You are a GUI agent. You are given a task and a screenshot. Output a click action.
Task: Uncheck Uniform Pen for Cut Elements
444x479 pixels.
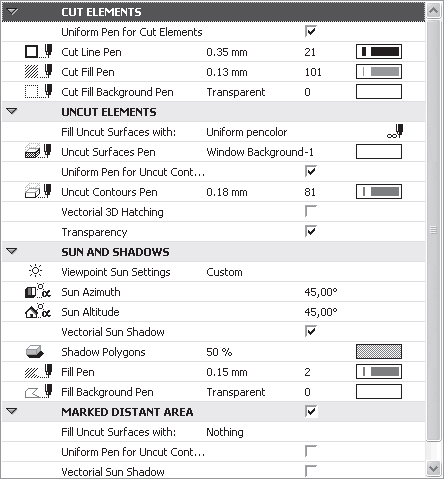311,31
